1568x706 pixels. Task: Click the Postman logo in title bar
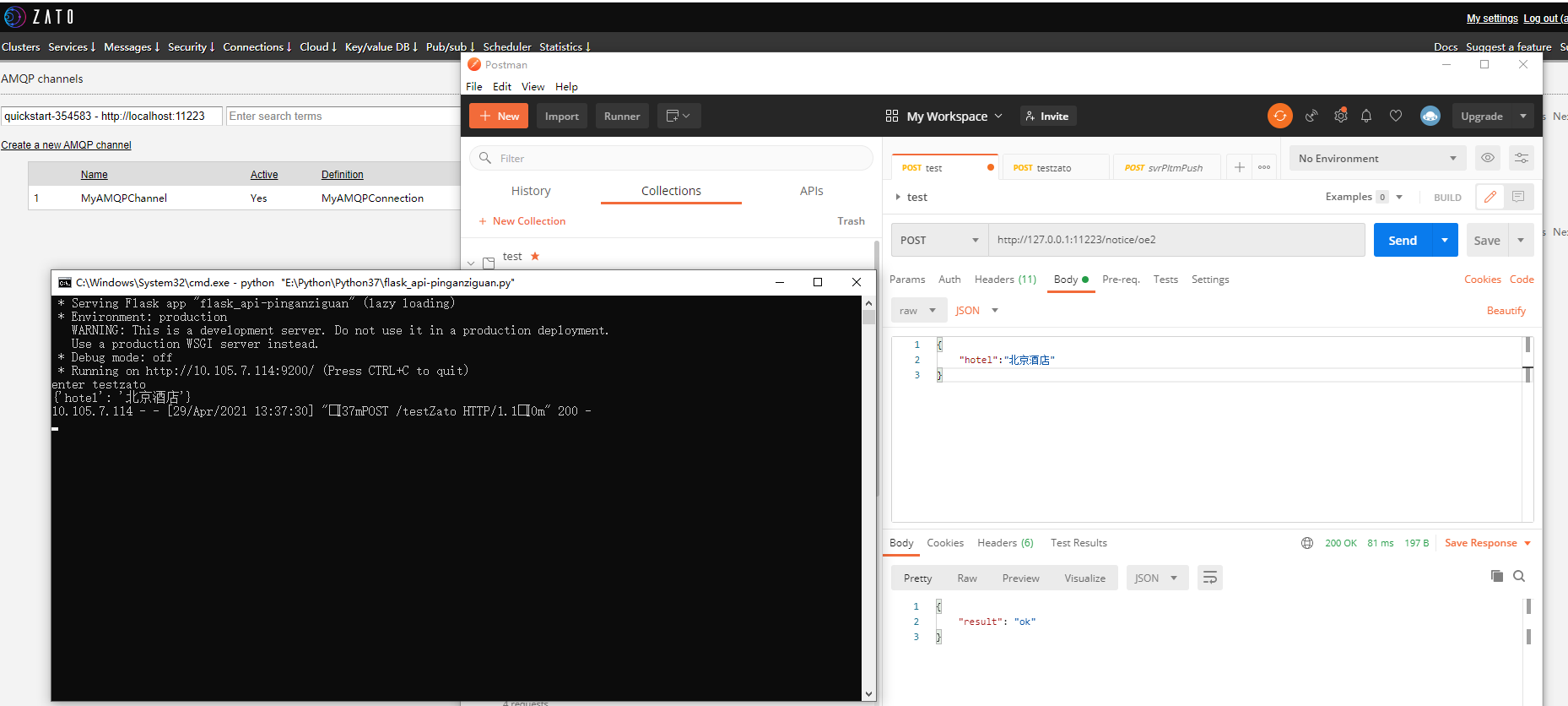click(474, 64)
